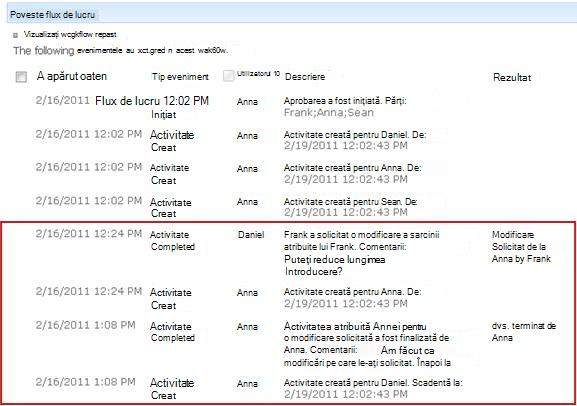The image size is (577, 406).
Task: Click the 'Utilizatoru' column header
Action: 258,74
